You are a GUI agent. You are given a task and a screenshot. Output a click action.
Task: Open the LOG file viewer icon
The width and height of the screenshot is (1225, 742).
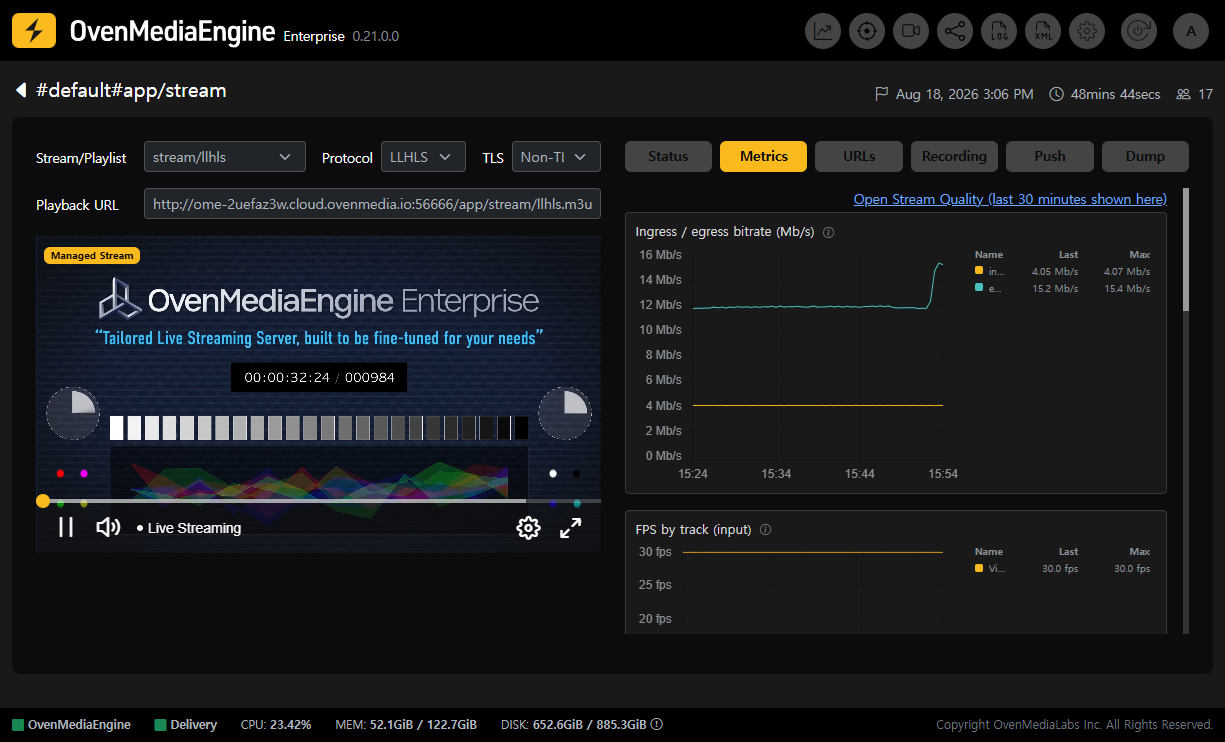pyautogui.click(x=999, y=31)
